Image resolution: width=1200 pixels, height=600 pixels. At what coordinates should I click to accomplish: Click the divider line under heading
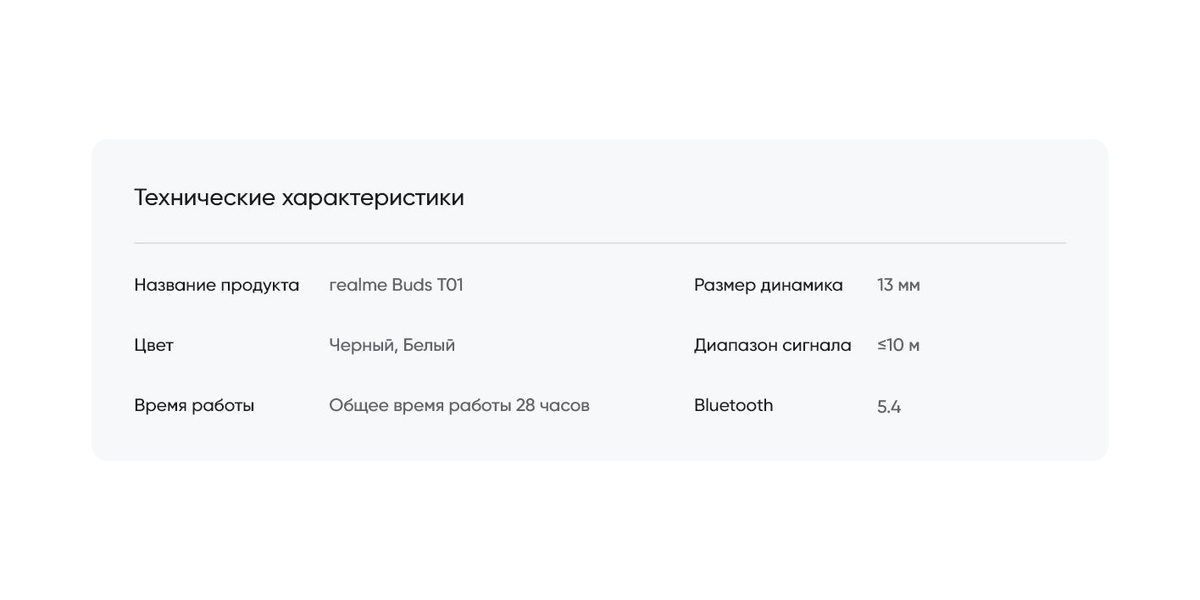coord(600,243)
